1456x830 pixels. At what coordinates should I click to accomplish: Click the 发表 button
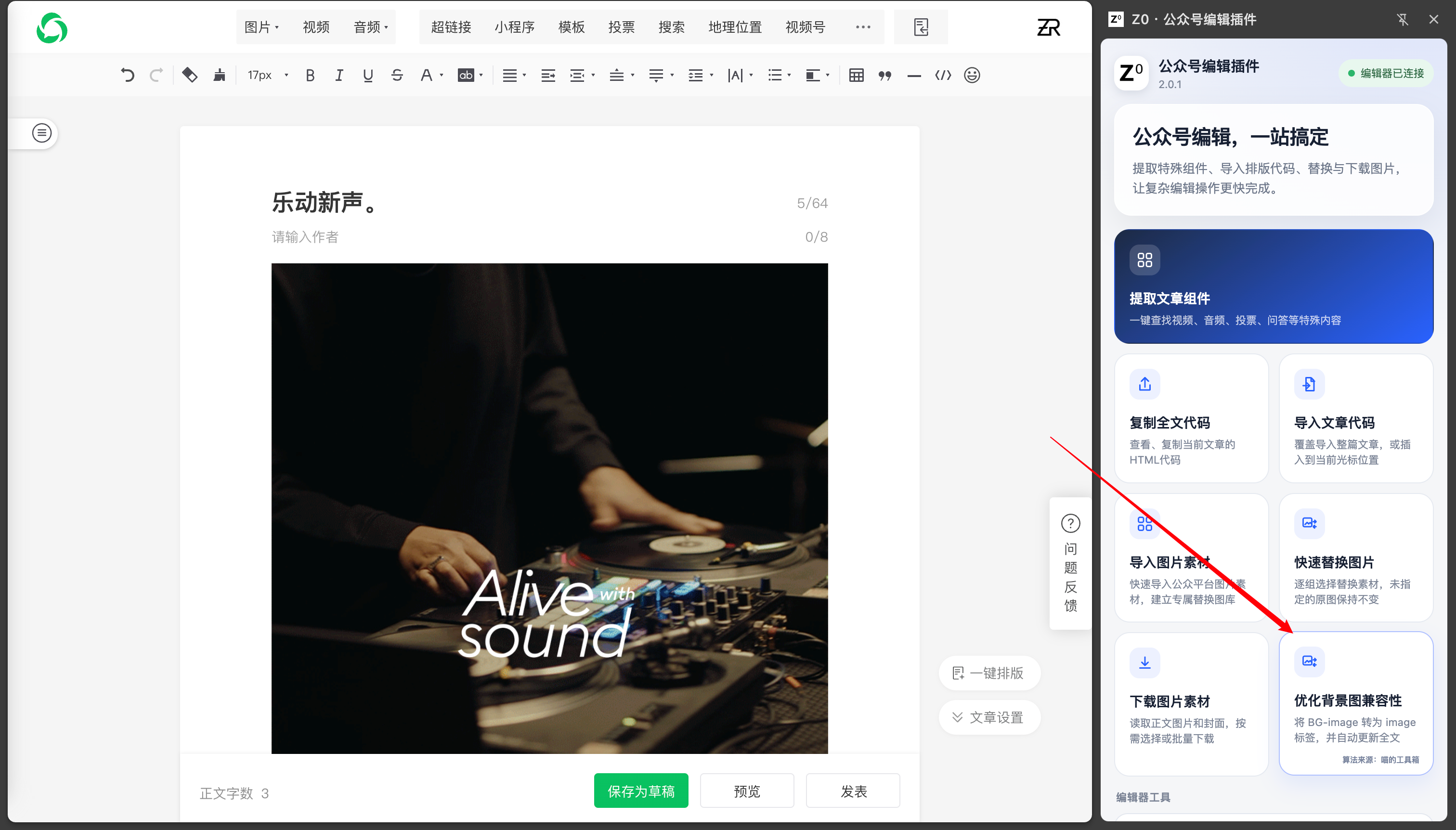click(x=853, y=791)
